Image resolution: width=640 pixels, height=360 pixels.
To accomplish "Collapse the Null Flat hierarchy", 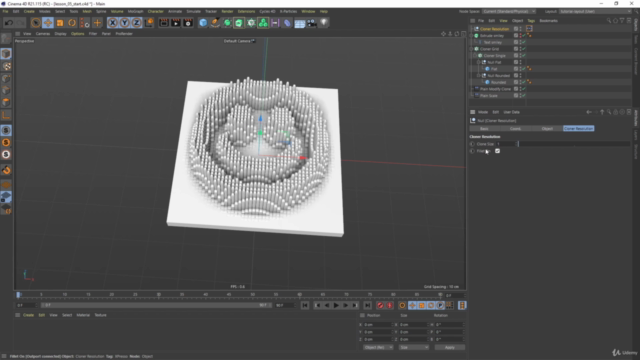I will click(479, 62).
